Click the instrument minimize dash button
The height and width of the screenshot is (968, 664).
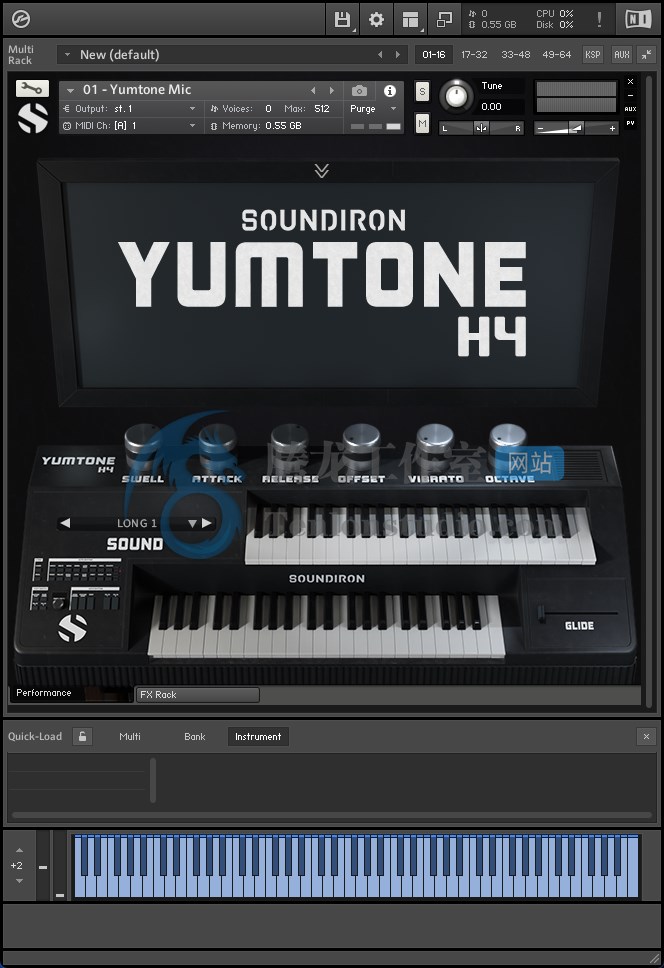pyautogui.click(x=630, y=96)
